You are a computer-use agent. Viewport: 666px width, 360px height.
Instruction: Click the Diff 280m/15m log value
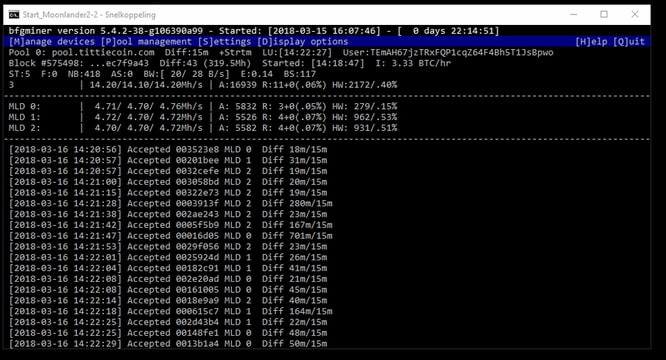[297, 203]
